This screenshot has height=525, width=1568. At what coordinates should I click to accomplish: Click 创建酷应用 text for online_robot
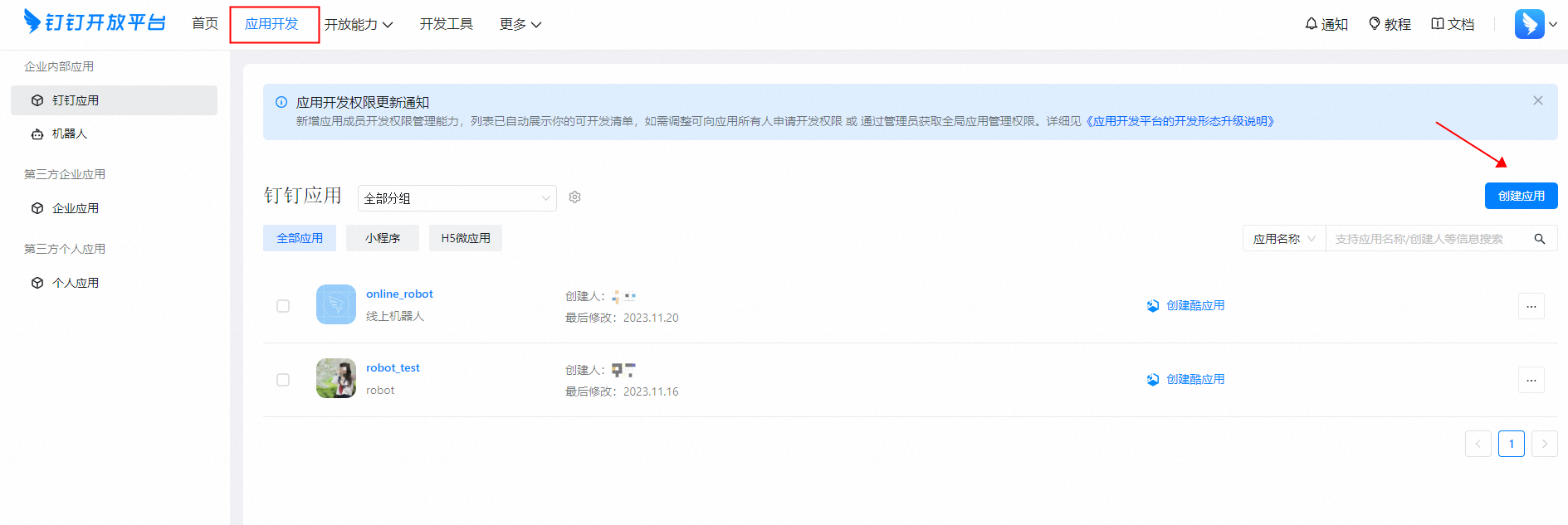pyautogui.click(x=1195, y=305)
